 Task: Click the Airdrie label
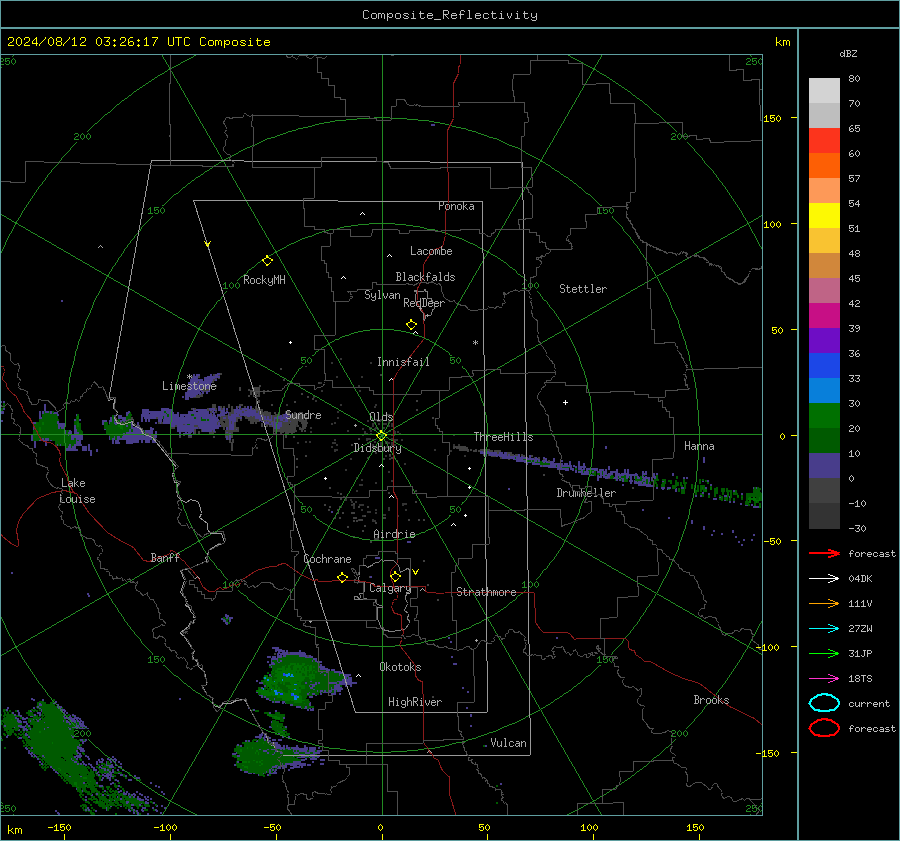[394, 534]
